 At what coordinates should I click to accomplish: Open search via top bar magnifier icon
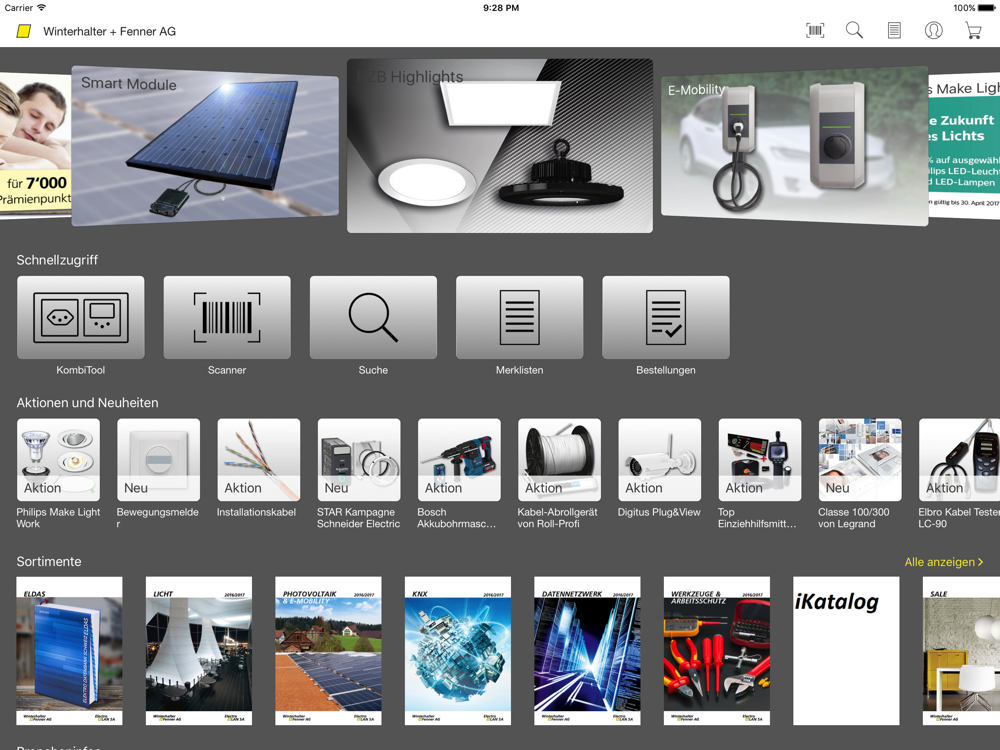[855, 31]
